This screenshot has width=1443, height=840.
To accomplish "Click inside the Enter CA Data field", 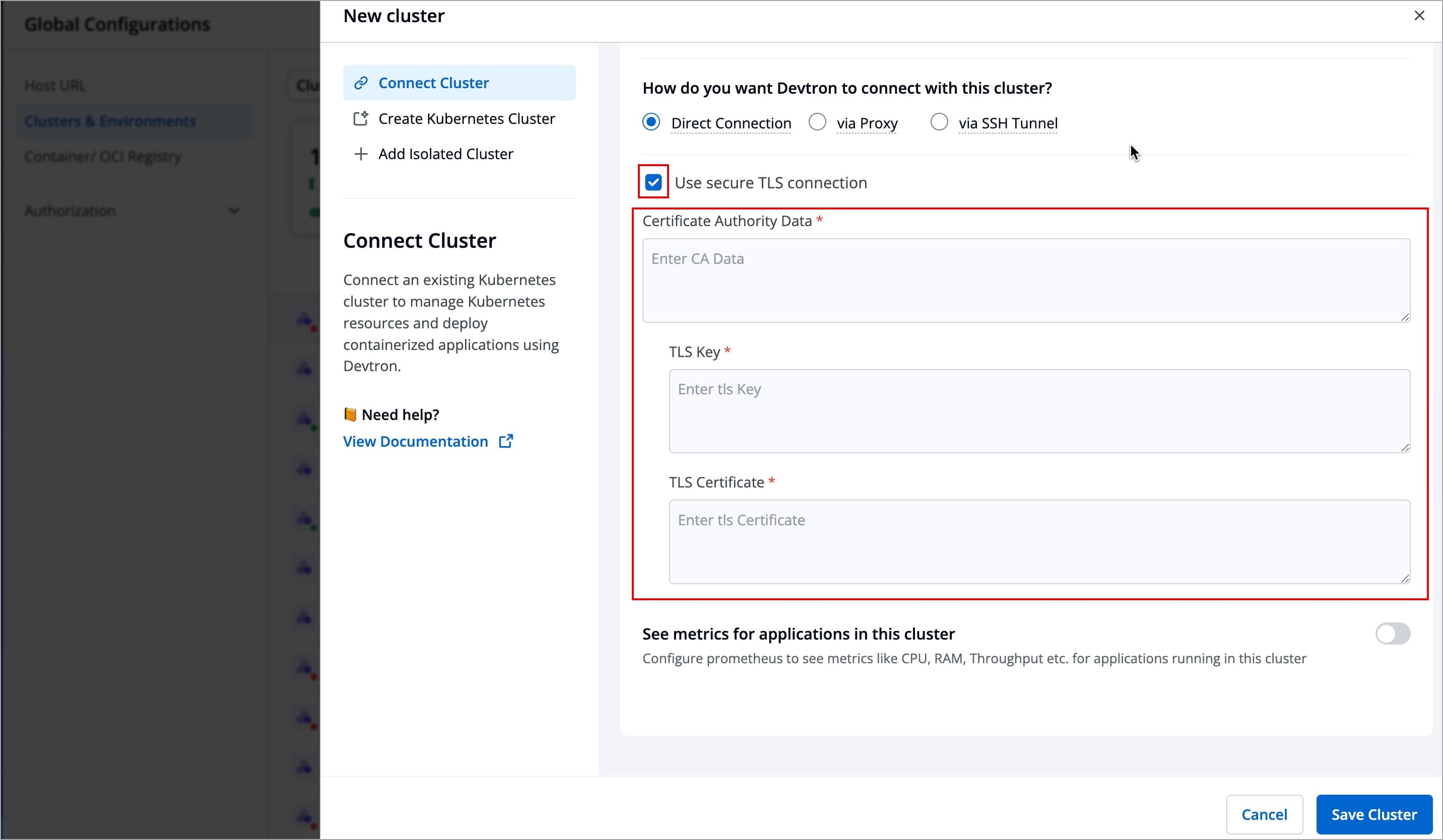I will (1025, 281).
